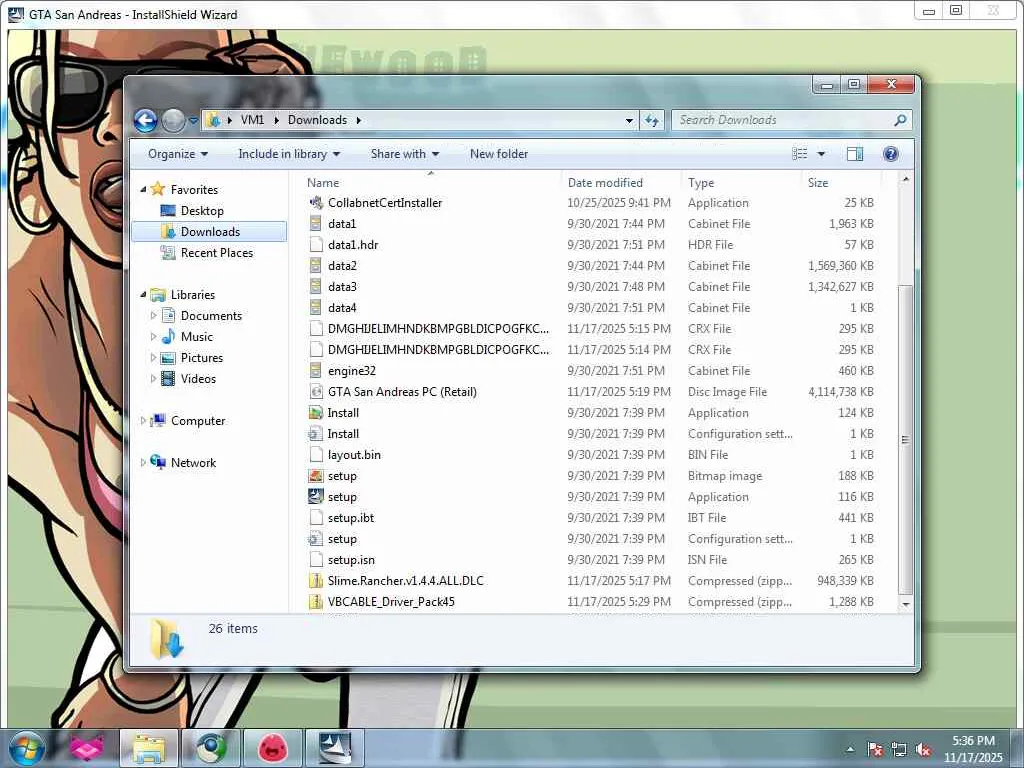The height and width of the screenshot is (768, 1024).
Task: Select the data1.hdr file
Action: pyautogui.click(x=353, y=245)
